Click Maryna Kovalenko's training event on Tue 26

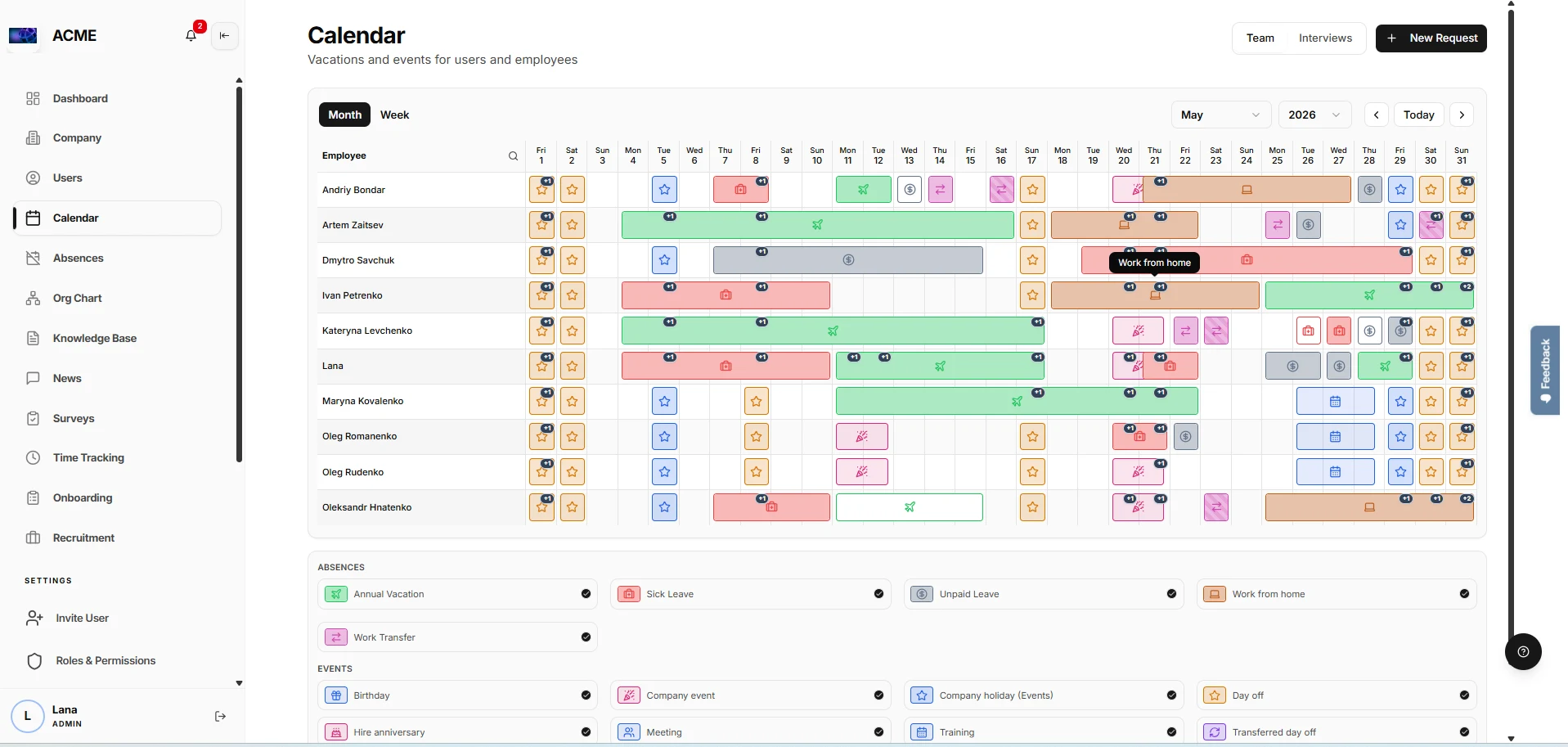tap(1335, 402)
